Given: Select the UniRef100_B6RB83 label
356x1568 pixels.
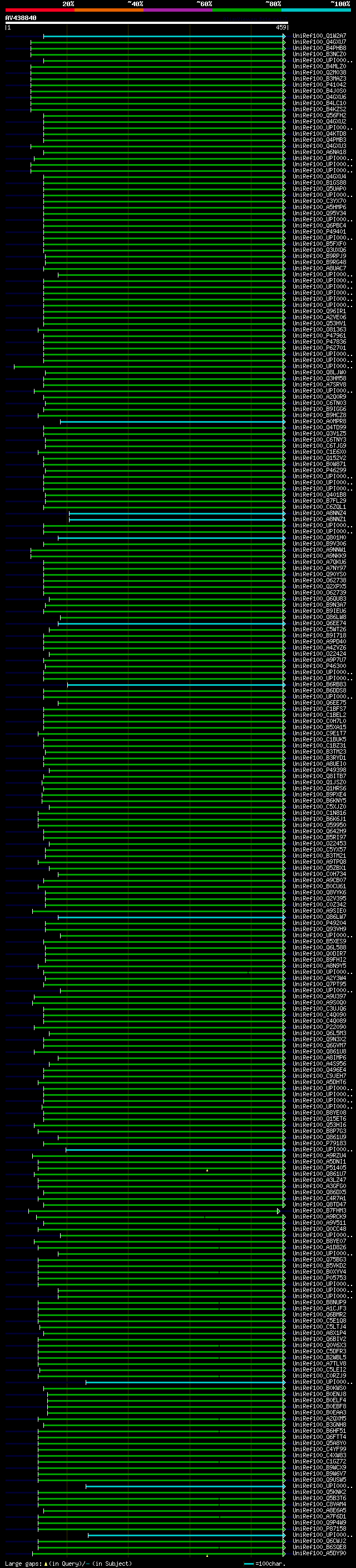Looking at the screenshot, I should (319, 684).
